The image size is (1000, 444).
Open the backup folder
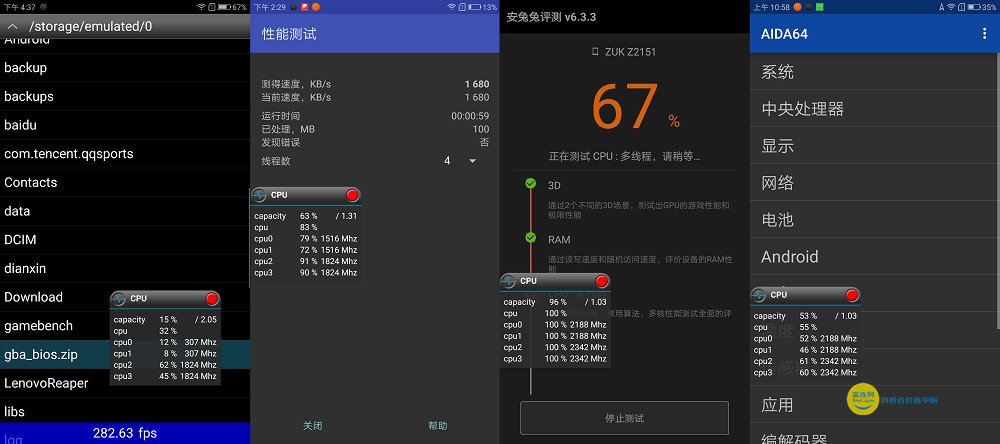tap(125, 68)
